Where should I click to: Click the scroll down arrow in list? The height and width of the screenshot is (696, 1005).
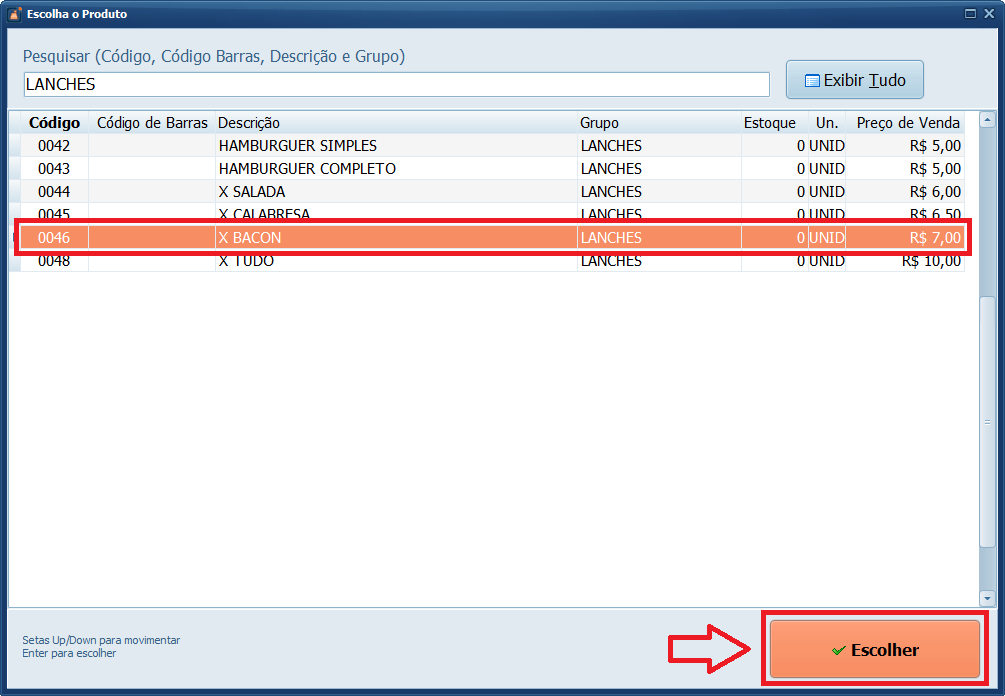987,598
